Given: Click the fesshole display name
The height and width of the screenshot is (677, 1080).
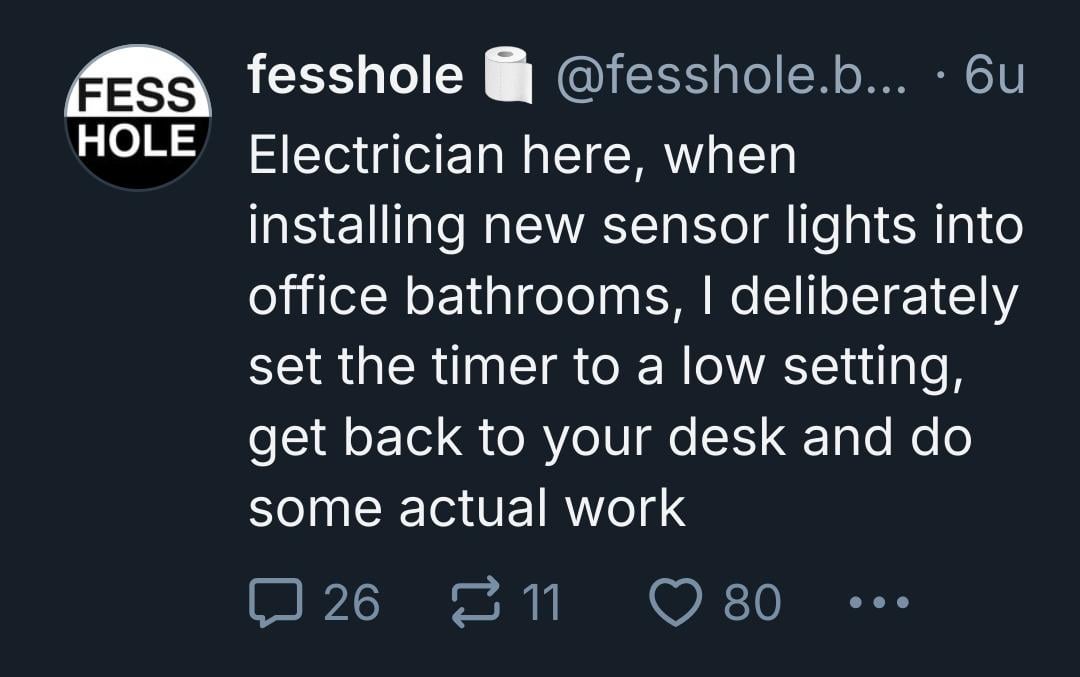Looking at the screenshot, I should 356,76.
